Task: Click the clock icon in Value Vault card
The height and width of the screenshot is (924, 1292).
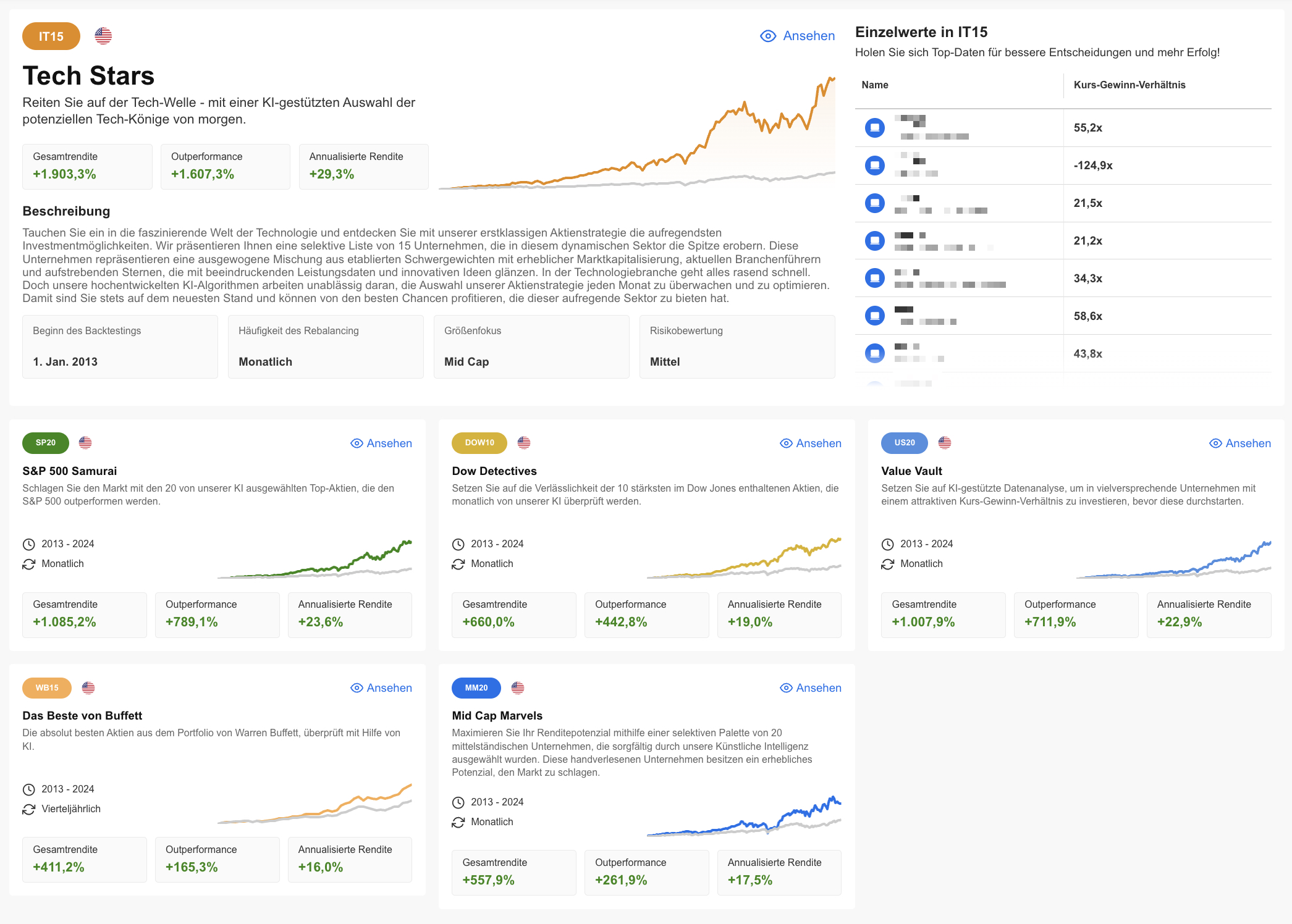Action: click(x=888, y=544)
